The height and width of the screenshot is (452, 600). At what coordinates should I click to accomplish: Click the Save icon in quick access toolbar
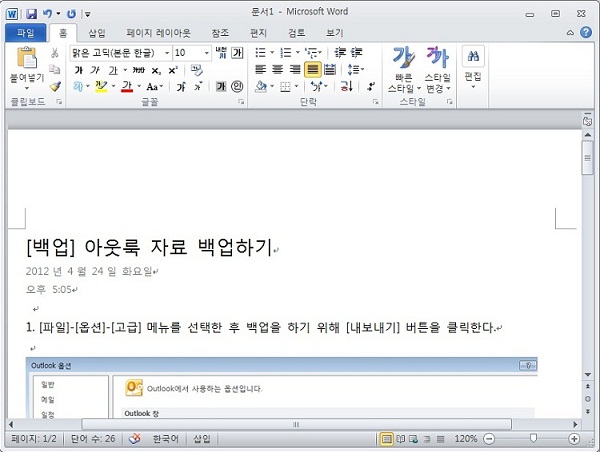point(31,14)
